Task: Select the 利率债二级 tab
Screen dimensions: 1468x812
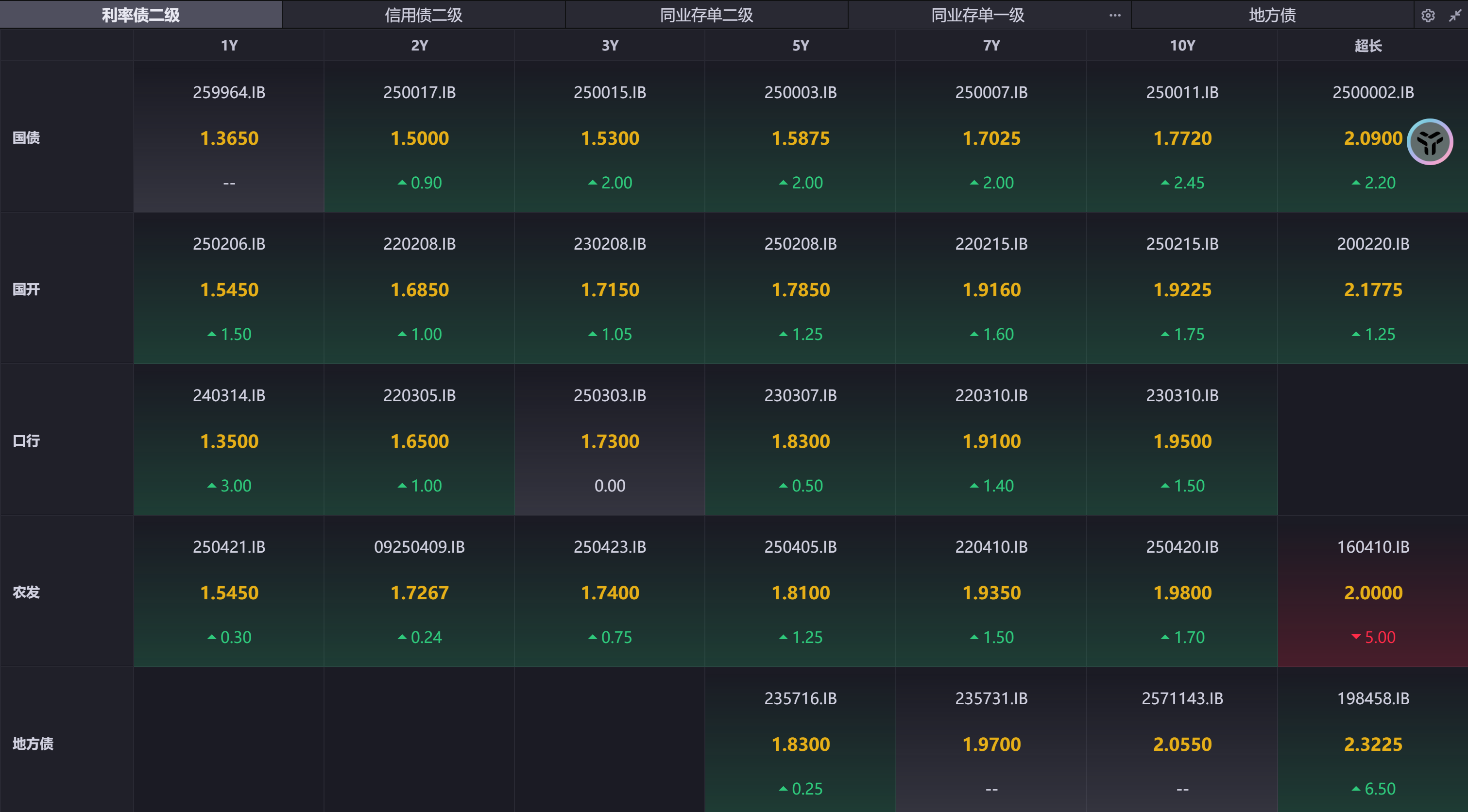Action: pyautogui.click(x=141, y=16)
